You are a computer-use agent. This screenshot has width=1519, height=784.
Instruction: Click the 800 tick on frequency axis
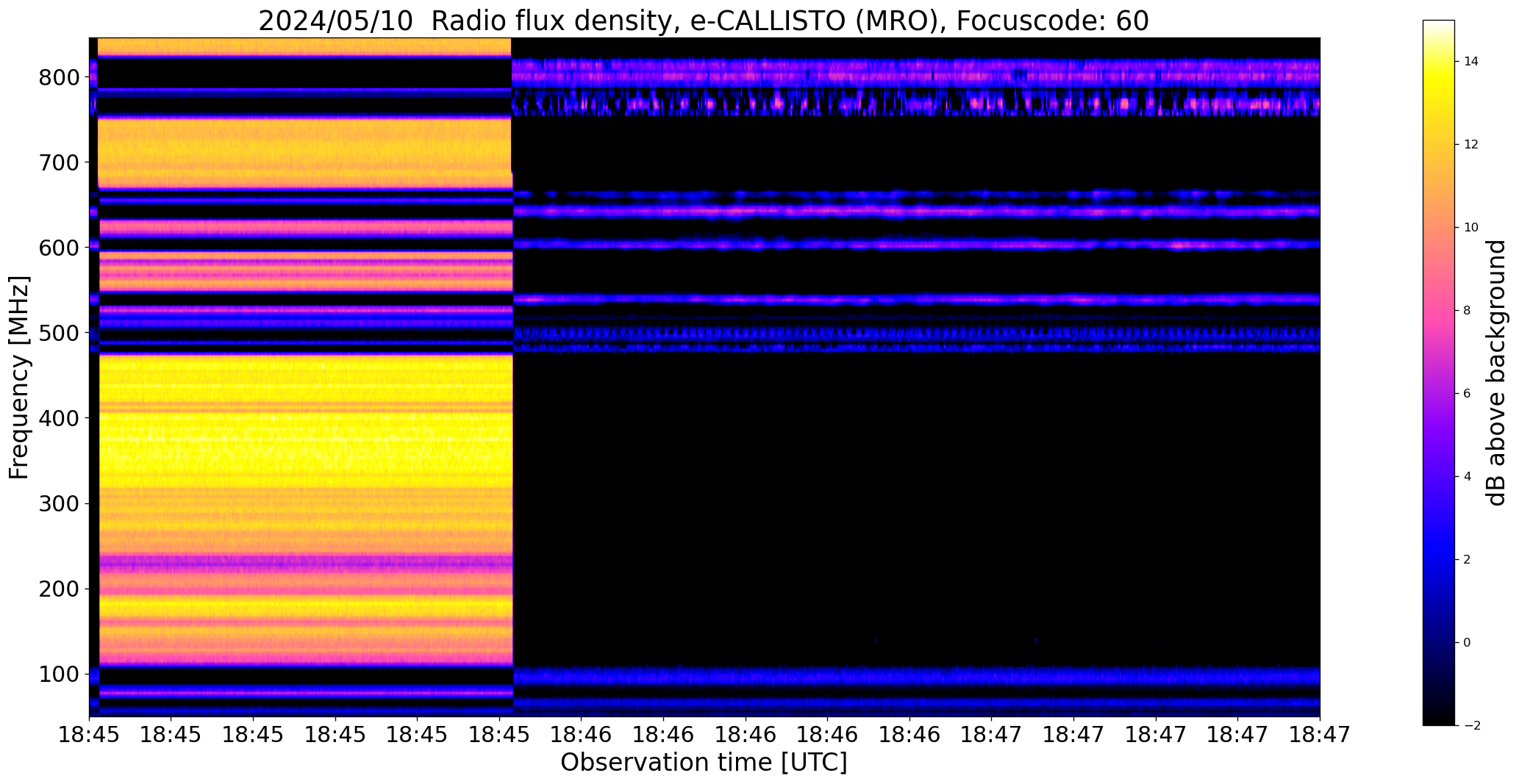click(x=58, y=77)
